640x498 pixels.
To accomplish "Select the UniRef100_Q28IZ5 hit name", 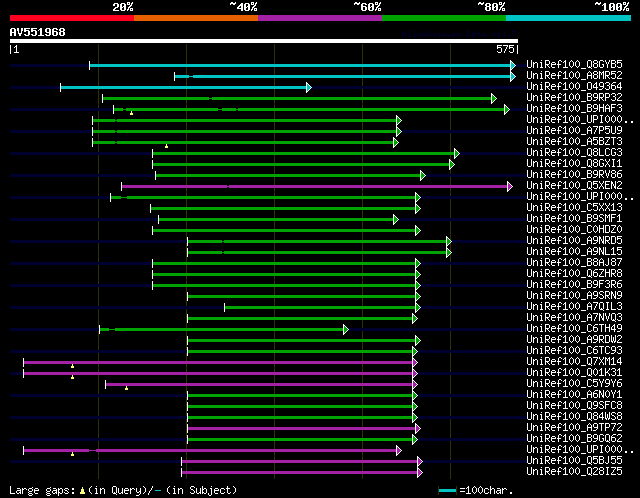I will tap(574, 472).
